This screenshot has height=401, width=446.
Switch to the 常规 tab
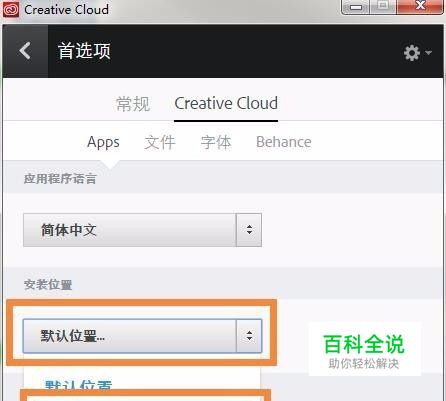point(133,104)
